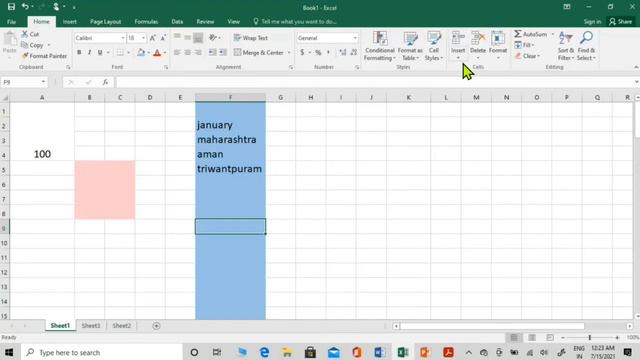Screen dimensions: 640x360
Task: Open Cell Styles gallery
Action: click(433, 46)
